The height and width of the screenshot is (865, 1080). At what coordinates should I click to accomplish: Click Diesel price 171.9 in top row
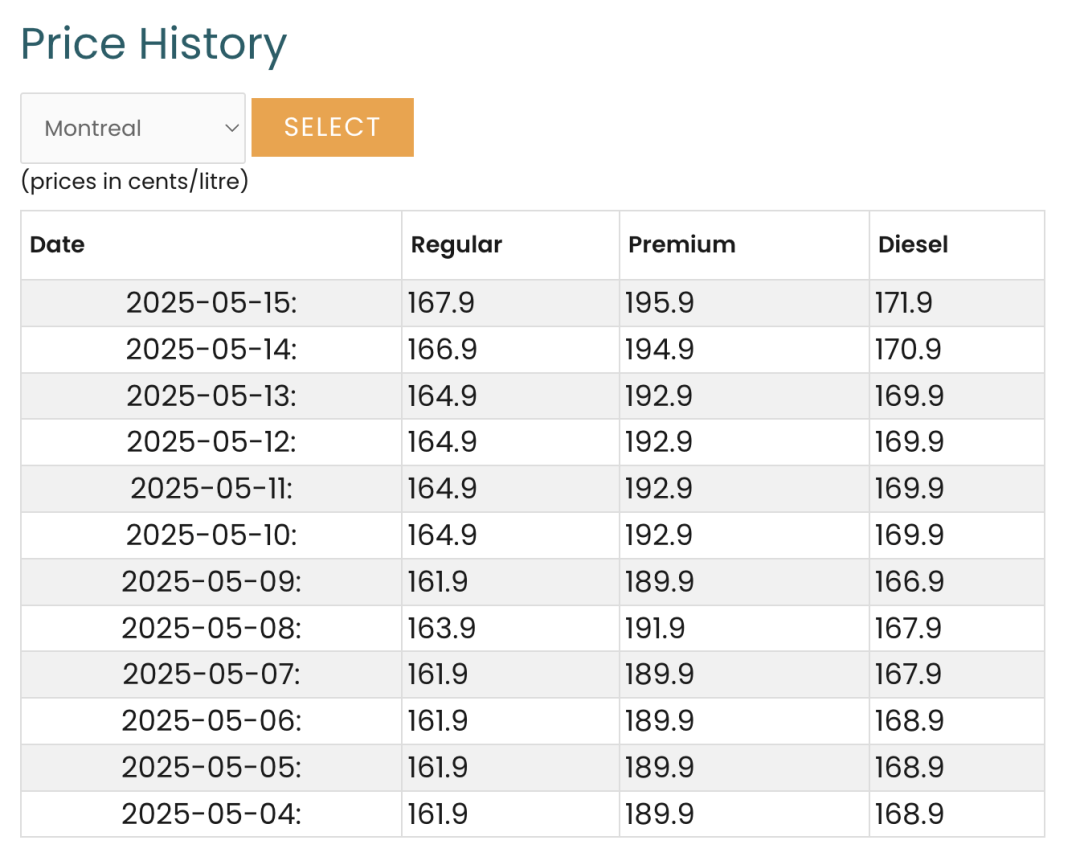[x=904, y=303]
